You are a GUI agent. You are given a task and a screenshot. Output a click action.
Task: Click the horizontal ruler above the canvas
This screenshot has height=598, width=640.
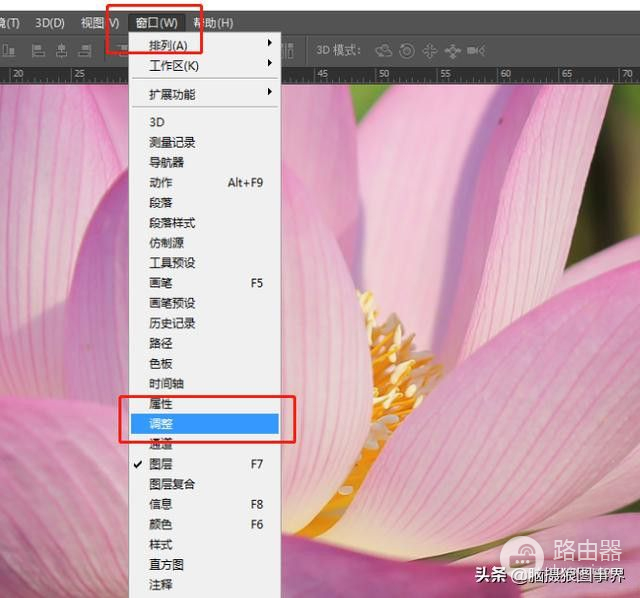pos(450,74)
